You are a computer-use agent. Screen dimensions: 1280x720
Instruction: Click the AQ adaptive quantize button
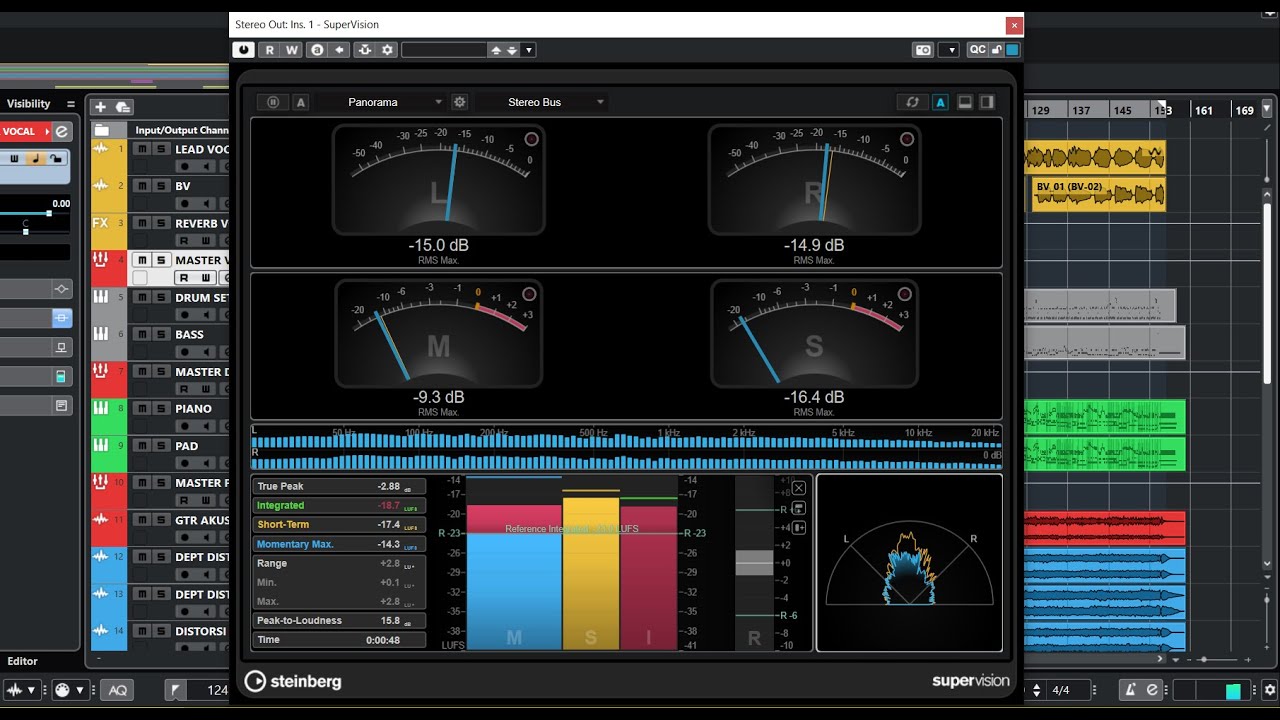118,690
